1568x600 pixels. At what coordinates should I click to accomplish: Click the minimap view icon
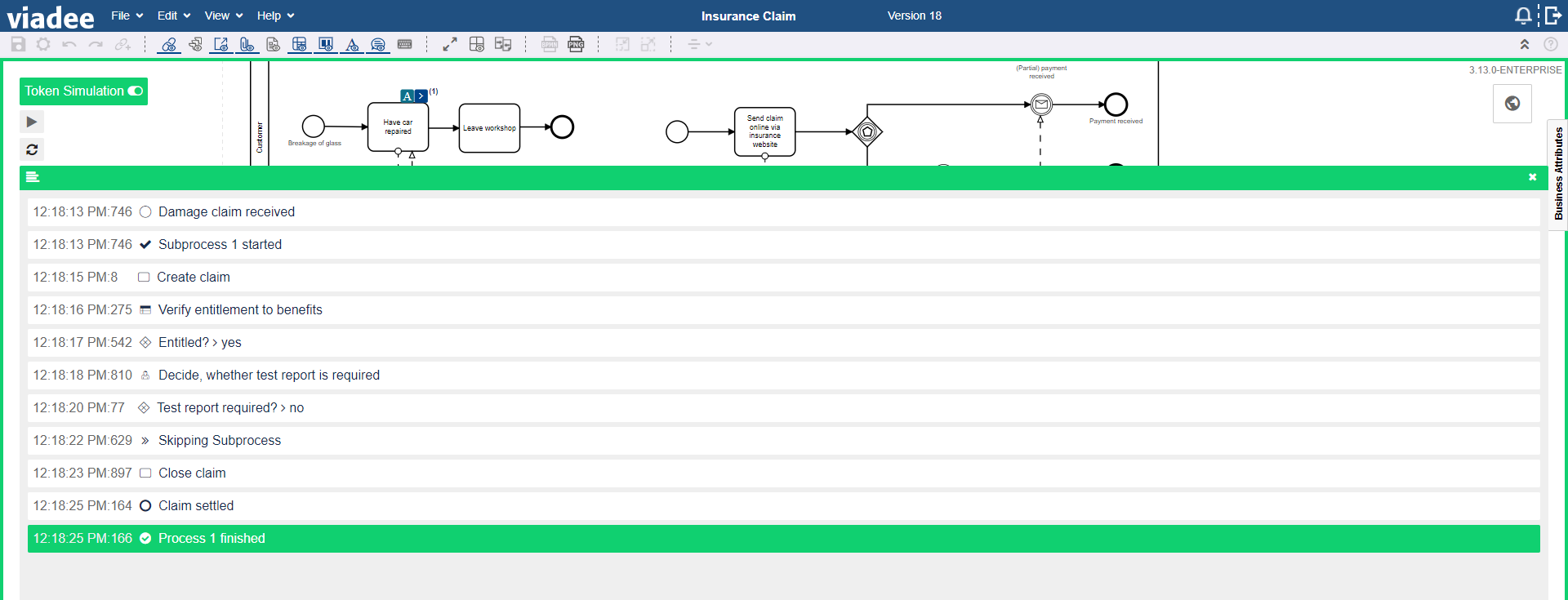click(x=477, y=44)
